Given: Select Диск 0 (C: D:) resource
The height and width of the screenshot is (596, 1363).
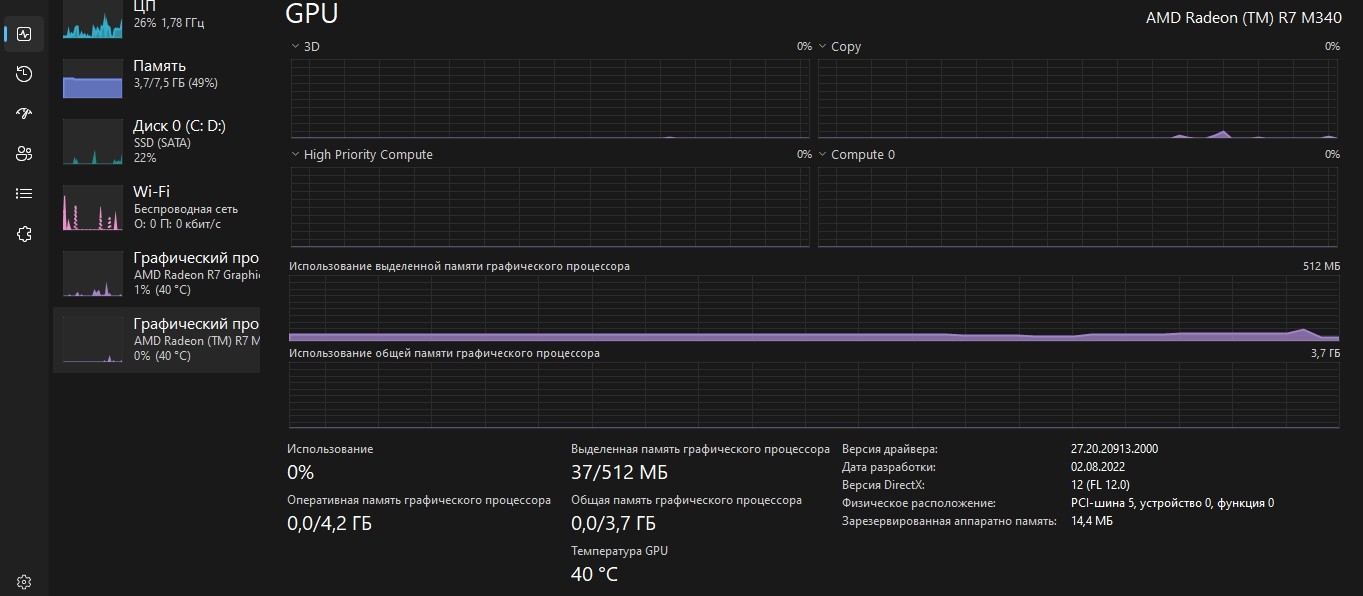Looking at the screenshot, I should coord(156,141).
